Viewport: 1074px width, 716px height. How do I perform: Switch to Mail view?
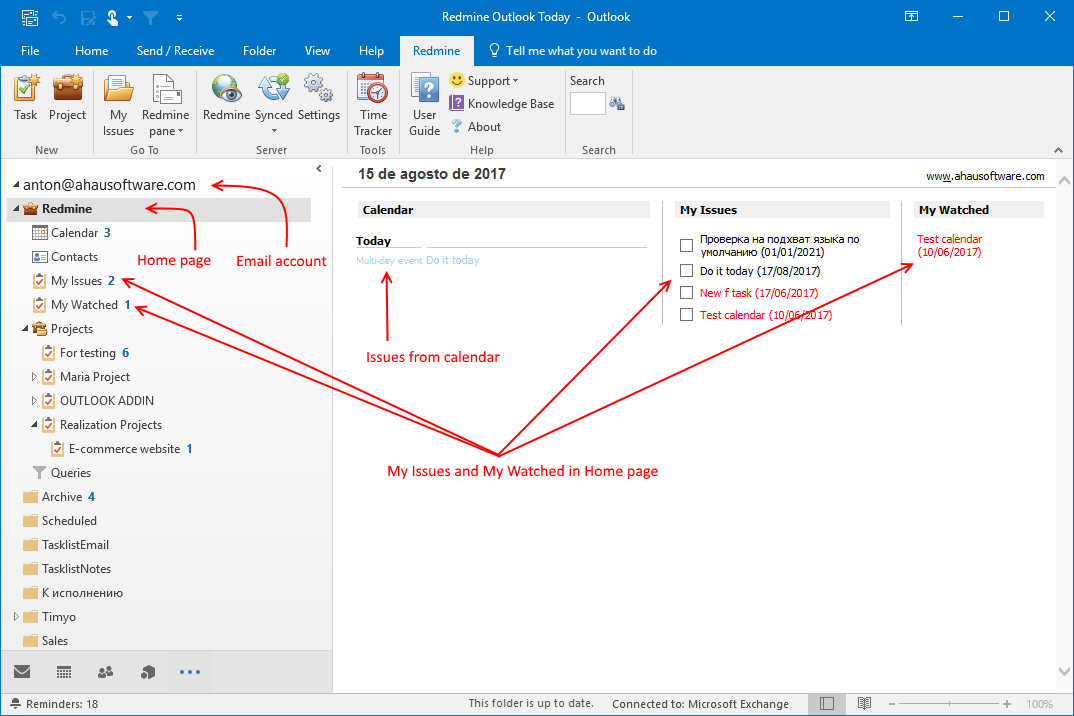click(x=22, y=671)
